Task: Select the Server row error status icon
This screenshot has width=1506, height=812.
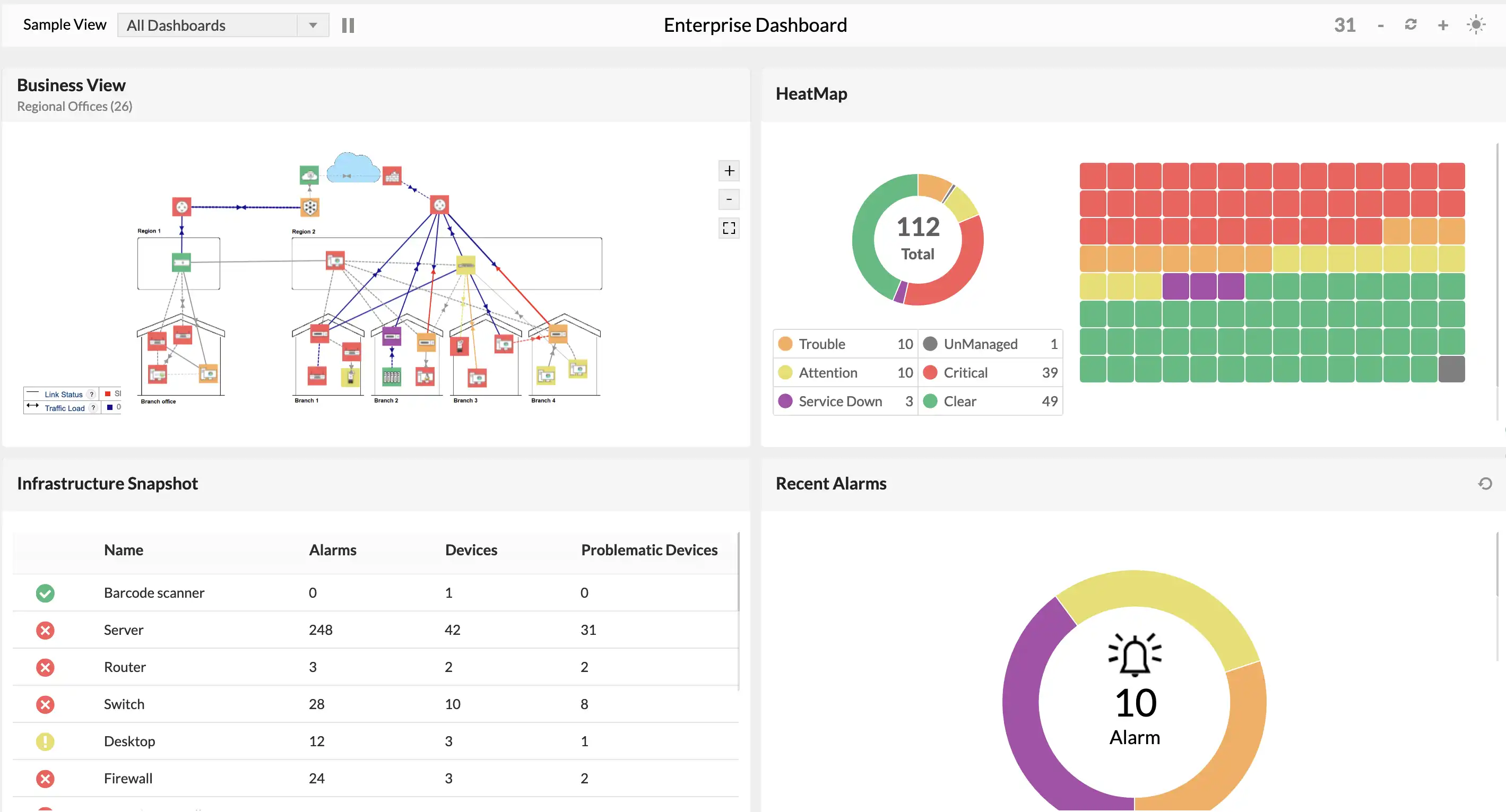Action: point(45,630)
